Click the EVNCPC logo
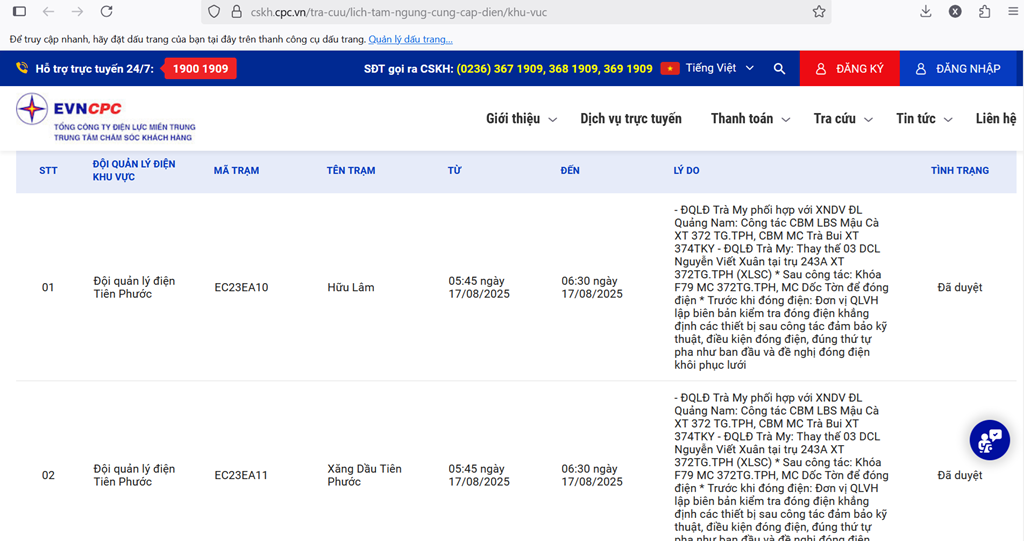1024x541 pixels. pos(105,117)
